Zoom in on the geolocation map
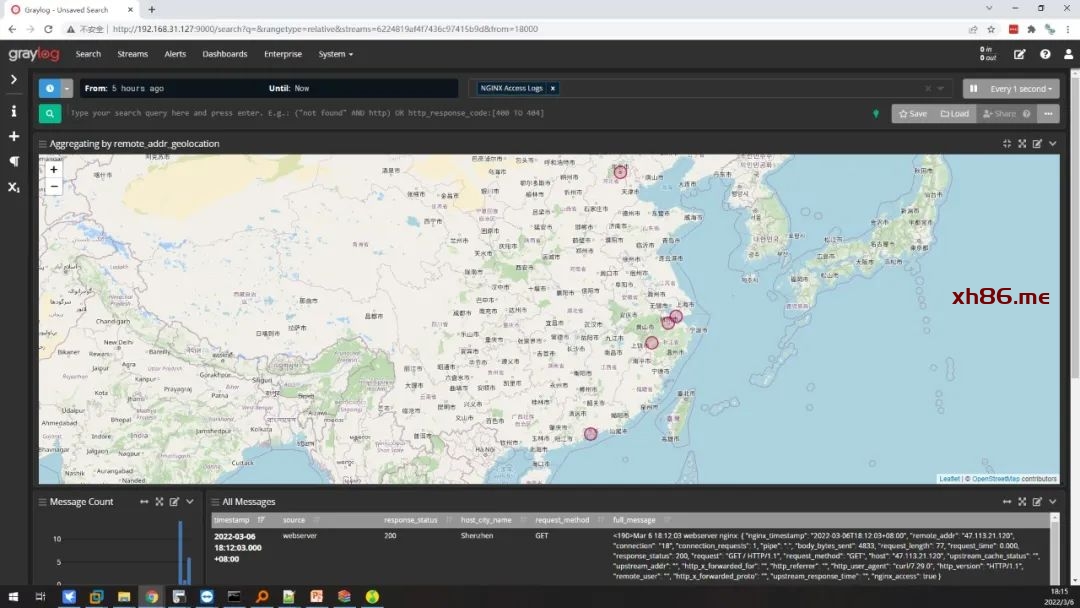This screenshot has width=1080, height=608. [x=54, y=169]
